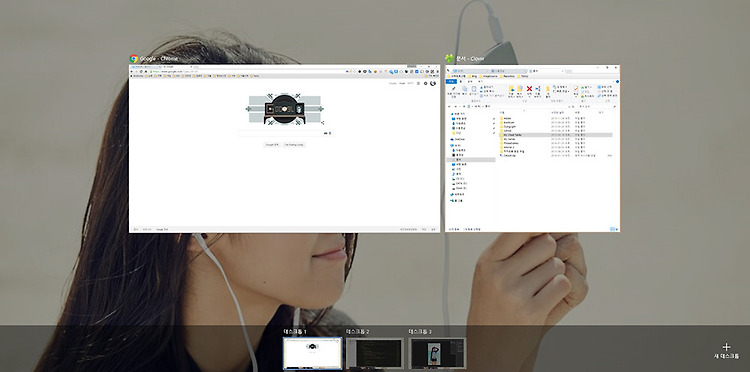This screenshot has height=372, width=750.
Task: Click the Chrome back arrow button
Action: (132, 71)
